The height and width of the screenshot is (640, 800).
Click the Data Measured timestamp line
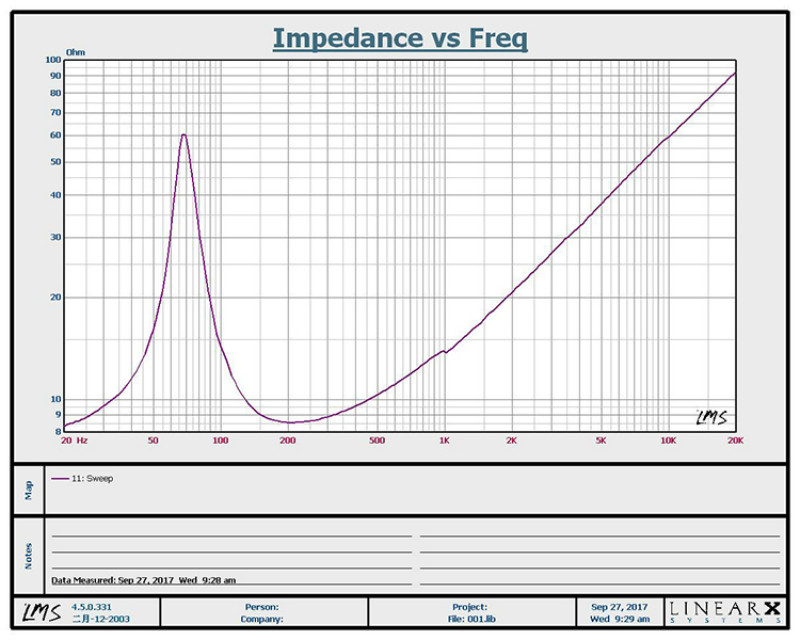[144, 579]
